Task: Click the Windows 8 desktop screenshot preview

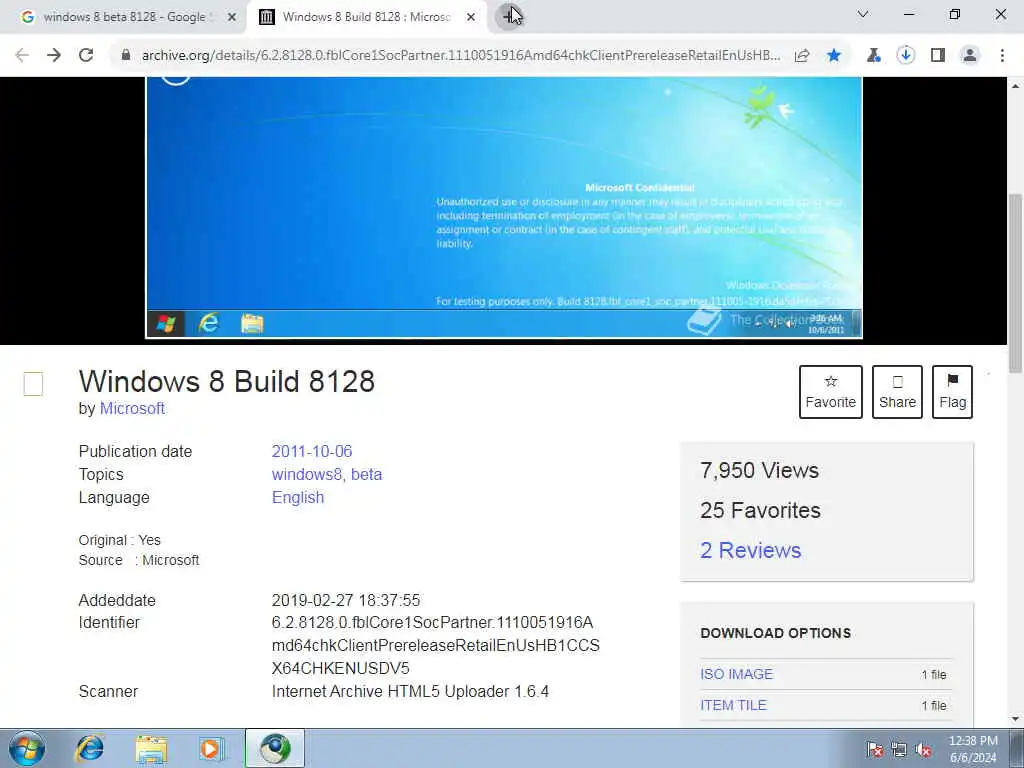Action: [x=504, y=208]
